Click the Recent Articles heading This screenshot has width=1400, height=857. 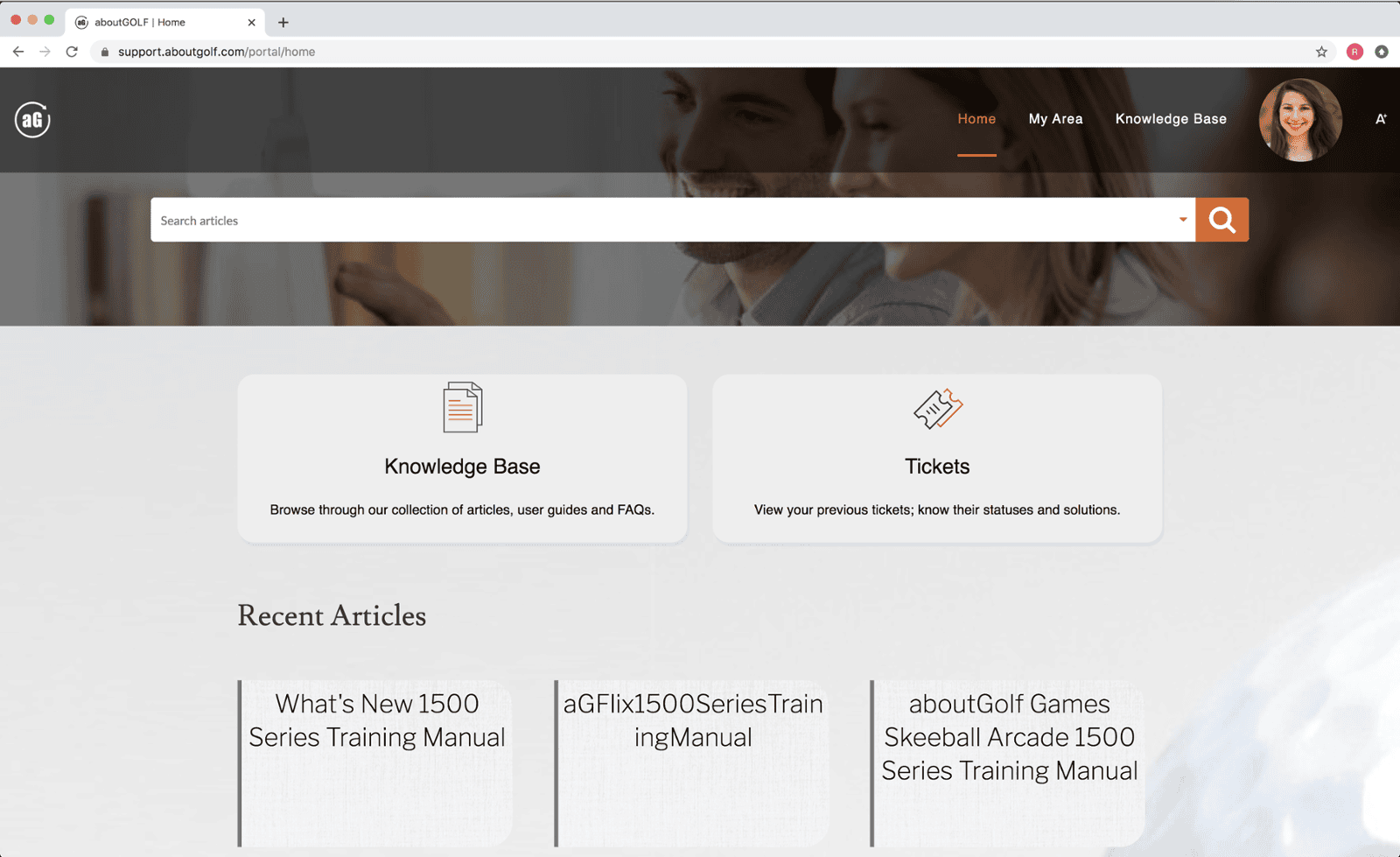click(x=332, y=615)
